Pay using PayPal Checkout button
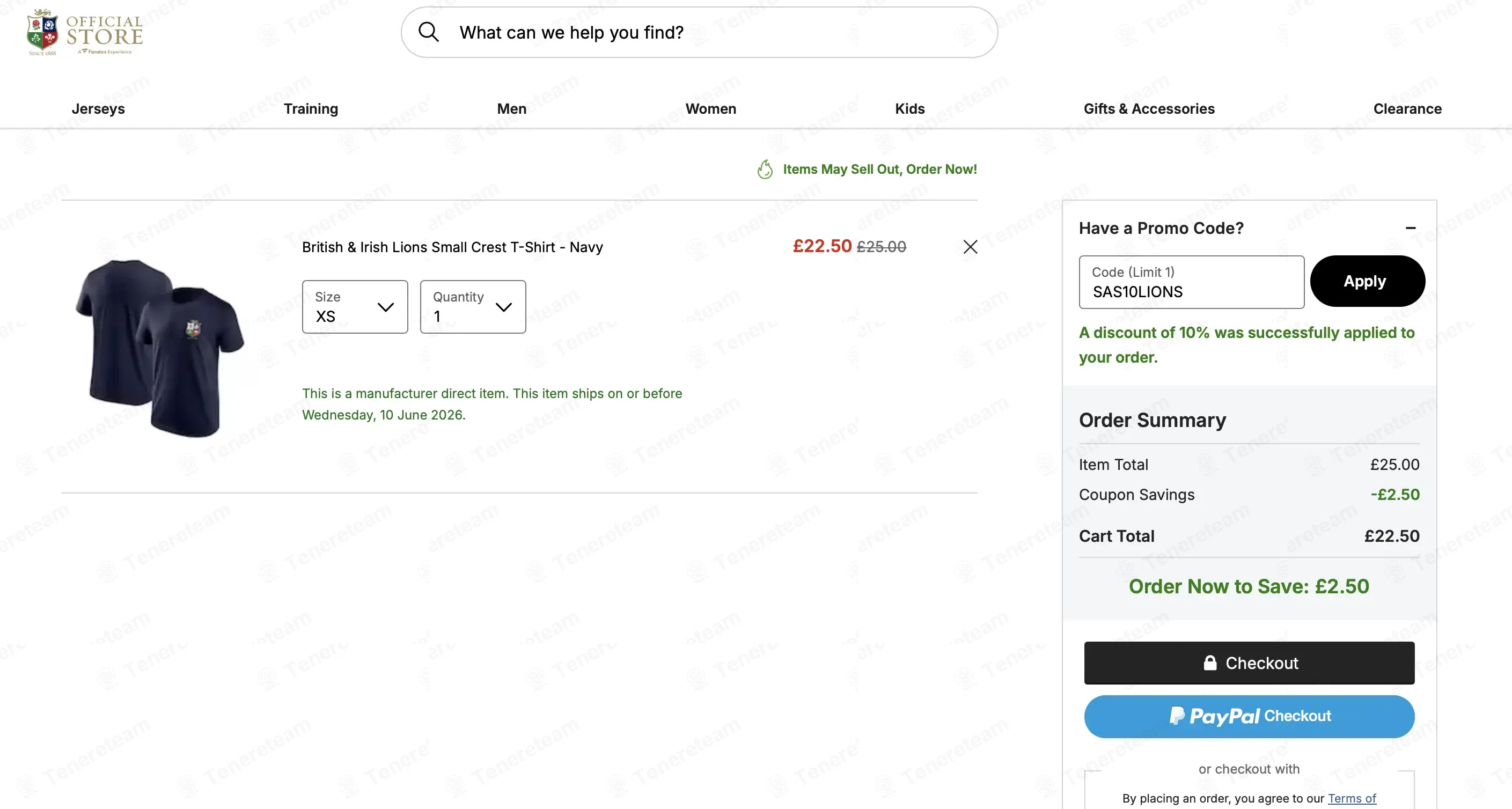This screenshot has height=809, width=1512. tap(1249, 716)
